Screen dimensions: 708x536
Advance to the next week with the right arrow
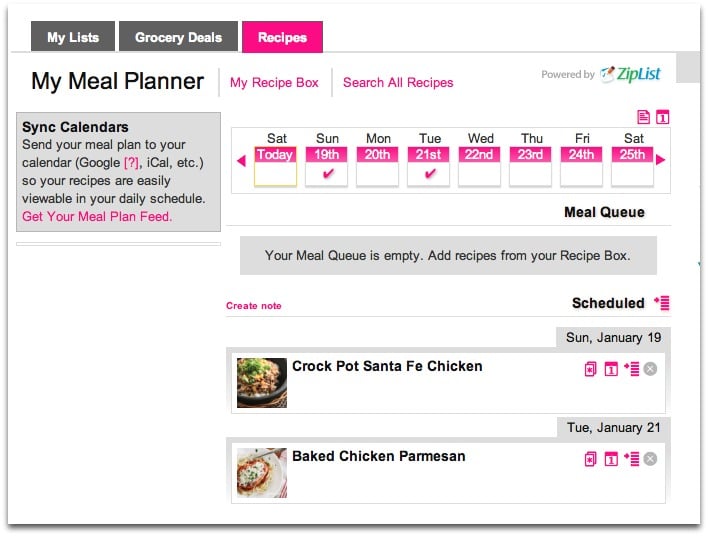click(660, 159)
